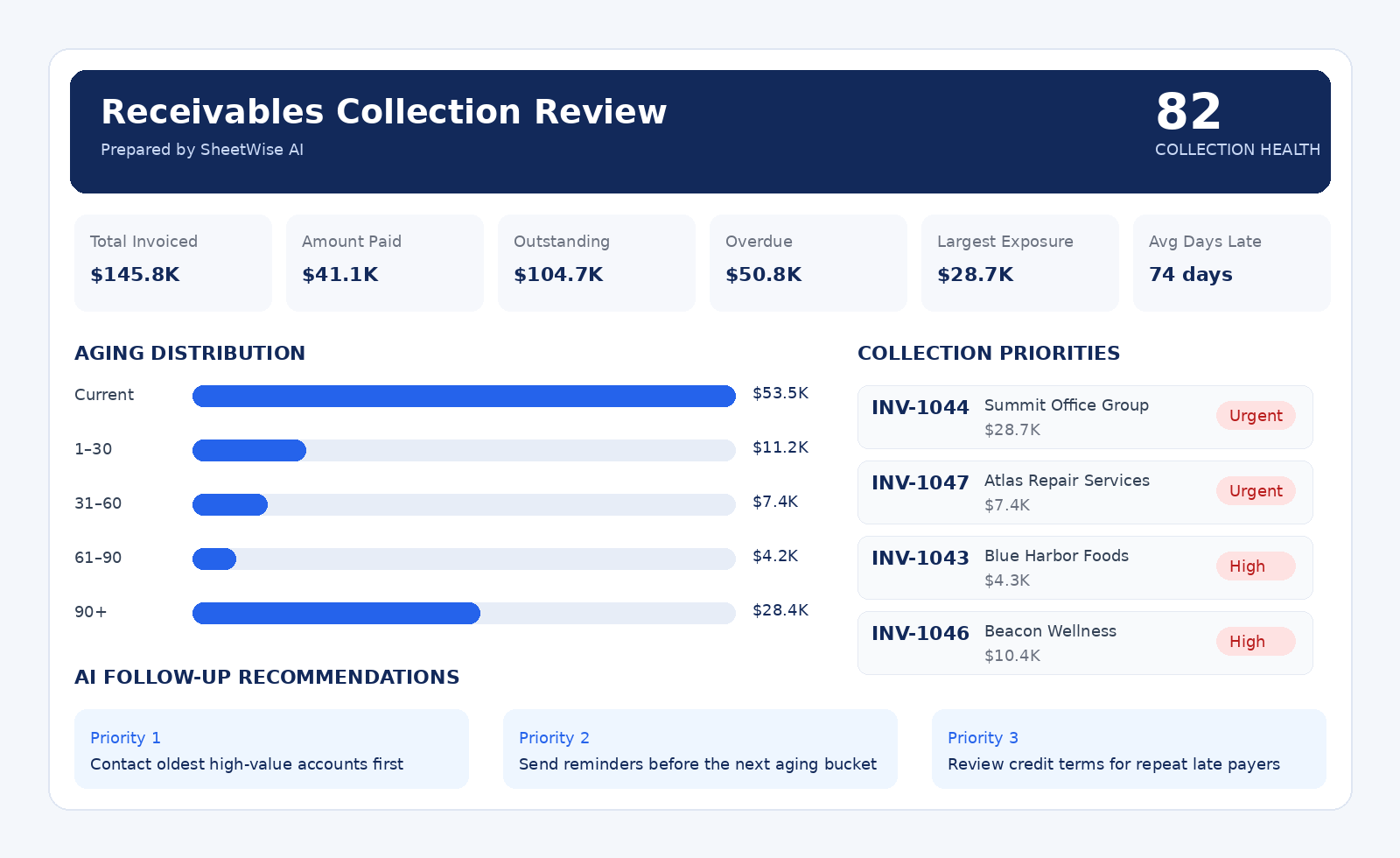Open invoice INV-1044
Viewport: 1400px width, 858px height.
pos(1085,417)
